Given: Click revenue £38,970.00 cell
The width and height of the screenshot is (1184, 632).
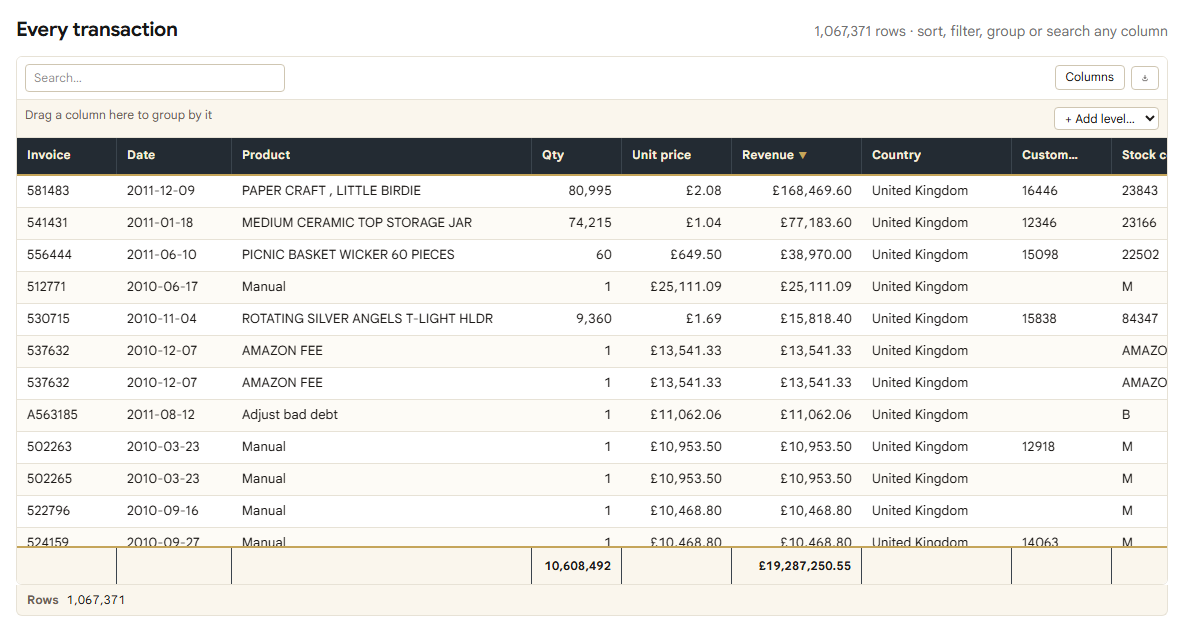Looking at the screenshot, I should click(797, 255).
